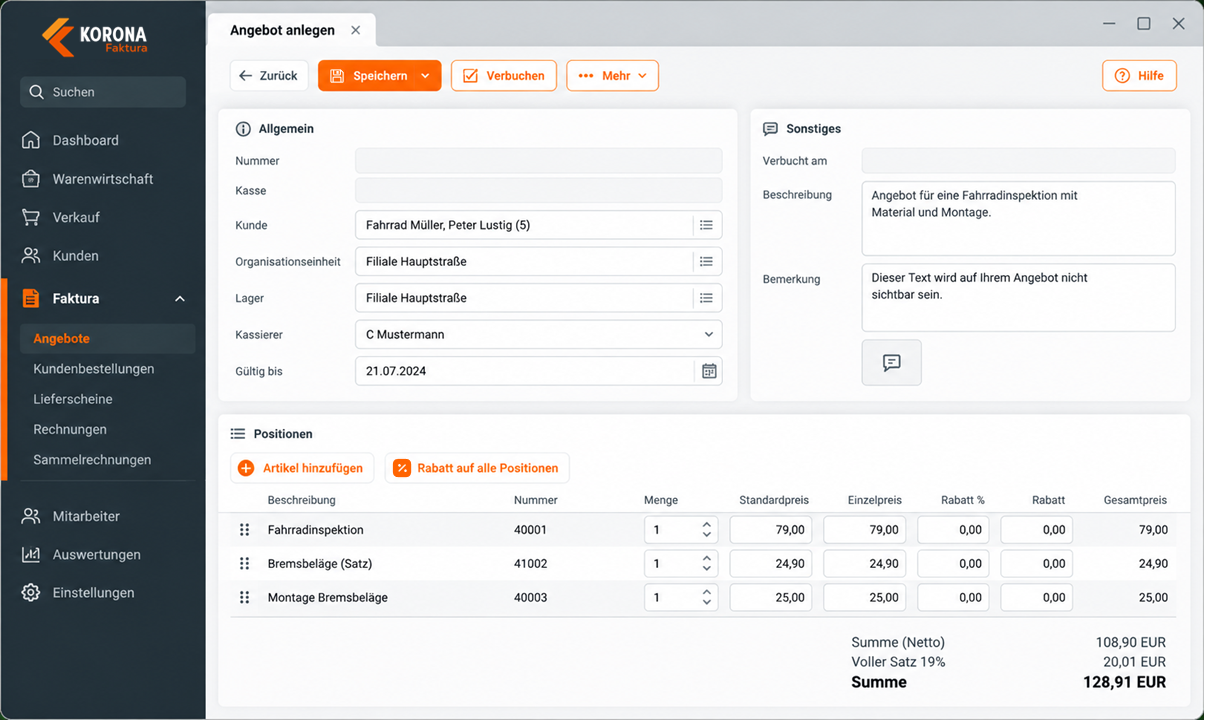Image resolution: width=1205 pixels, height=720 pixels.
Task: Open Warenwirtschaft via its bag icon
Action: [x=32, y=179]
